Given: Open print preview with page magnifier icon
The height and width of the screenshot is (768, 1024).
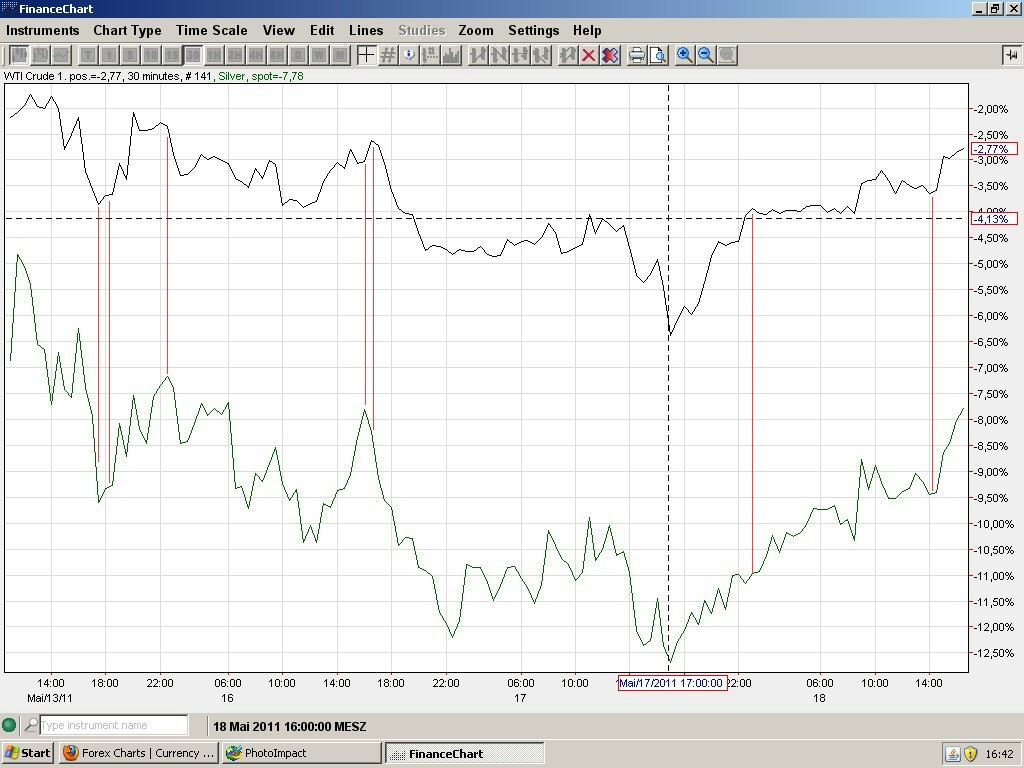Looking at the screenshot, I should (x=657, y=55).
